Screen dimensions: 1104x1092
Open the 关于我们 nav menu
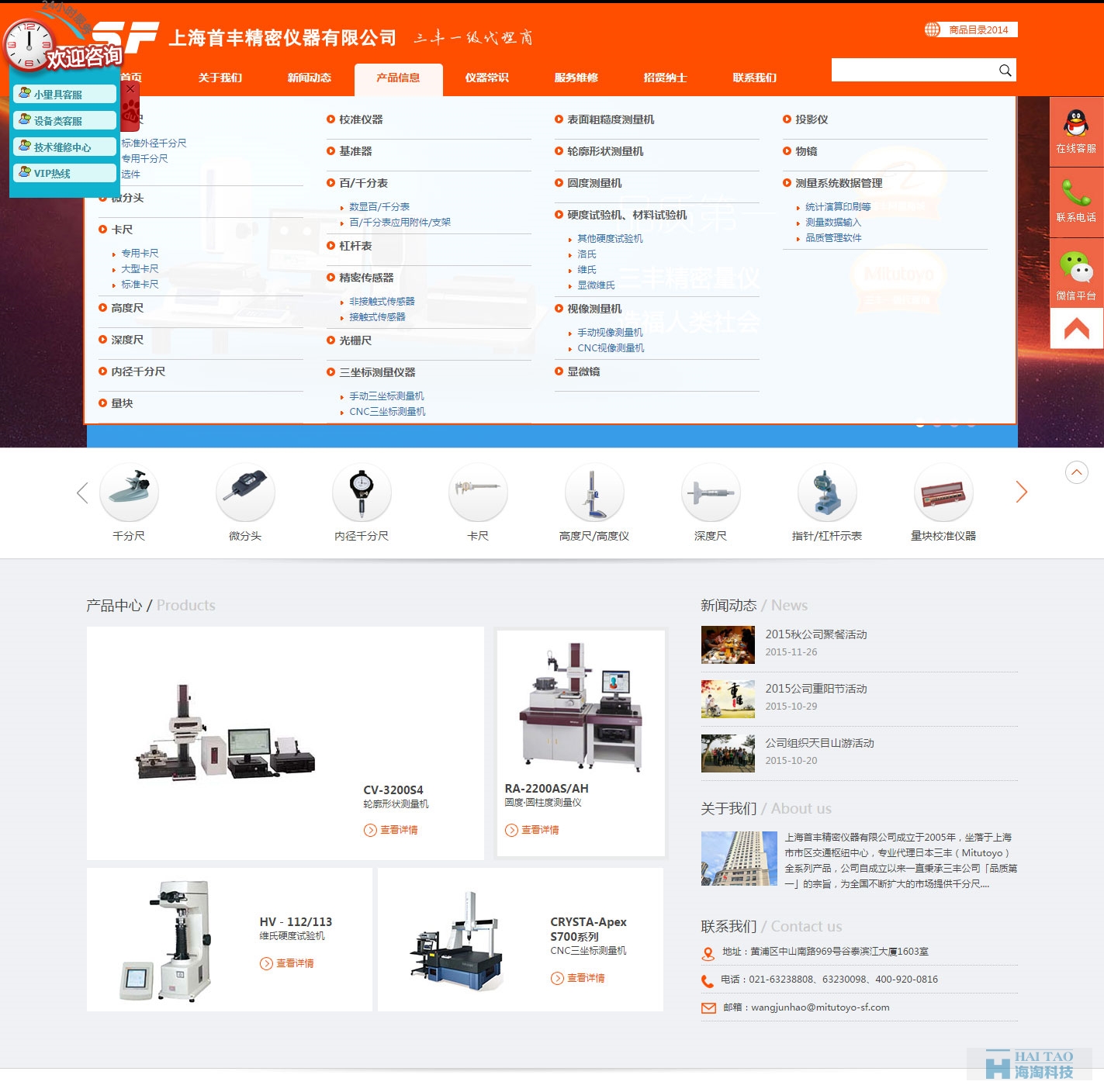coord(220,78)
